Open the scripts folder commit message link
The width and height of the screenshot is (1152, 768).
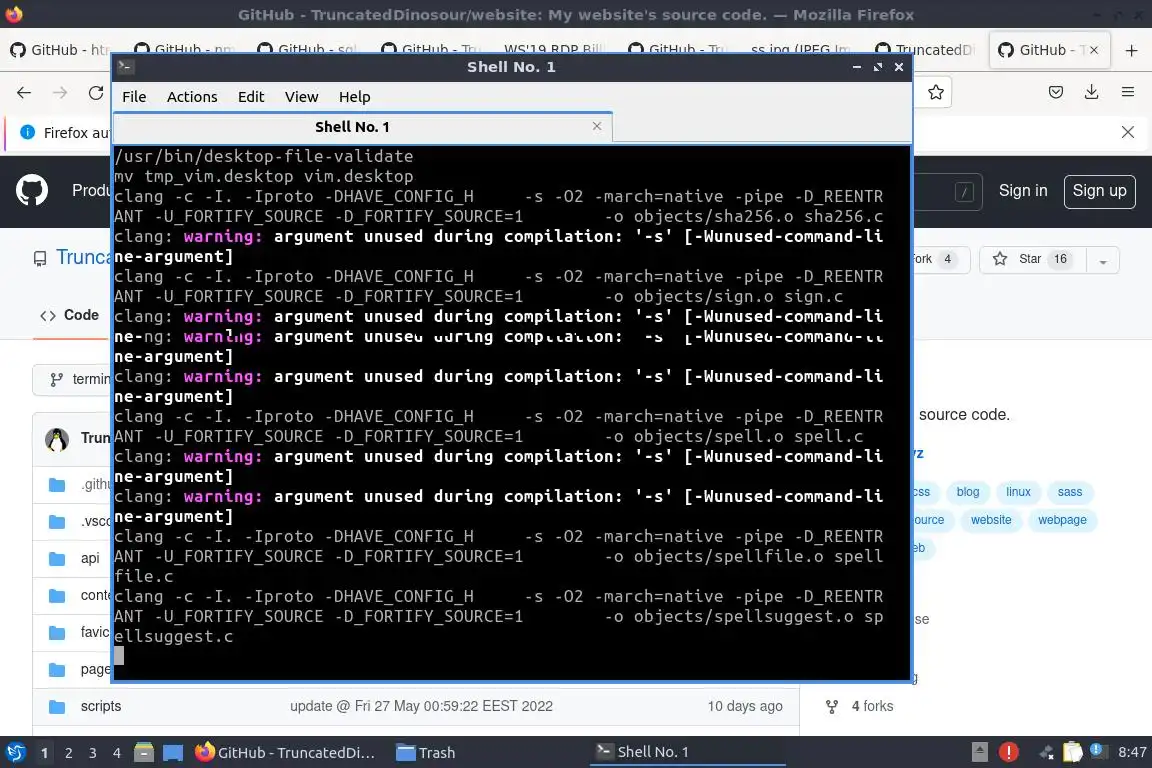coord(421,706)
